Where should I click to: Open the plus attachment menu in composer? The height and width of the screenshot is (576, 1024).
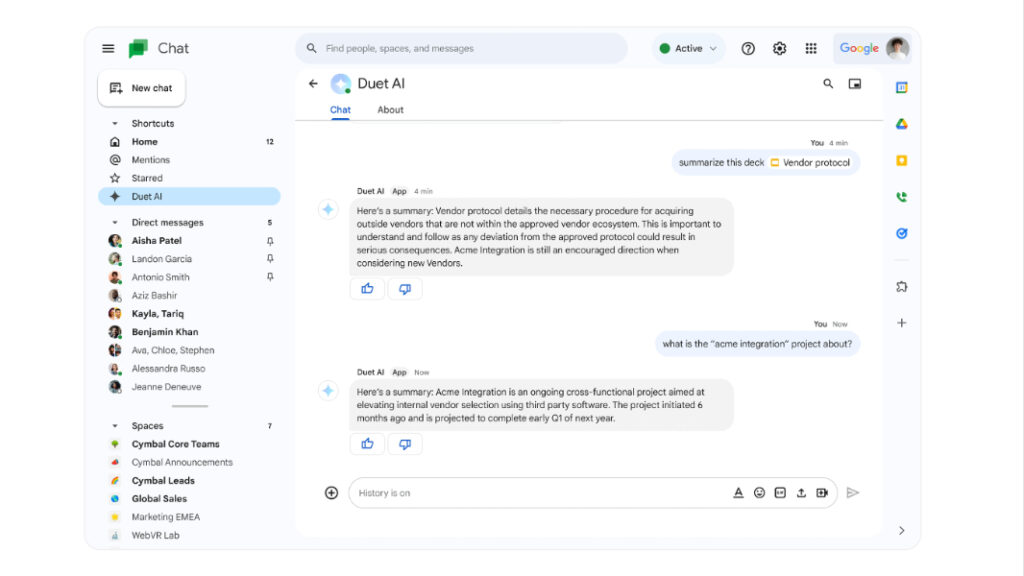tap(332, 493)
